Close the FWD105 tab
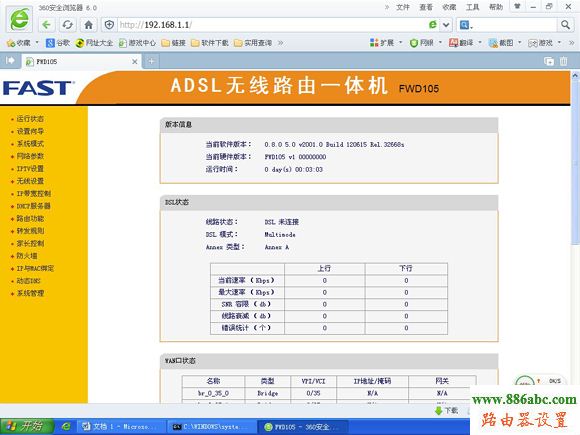The width and height of the screenshot is (580, 435). click(135, 62)
